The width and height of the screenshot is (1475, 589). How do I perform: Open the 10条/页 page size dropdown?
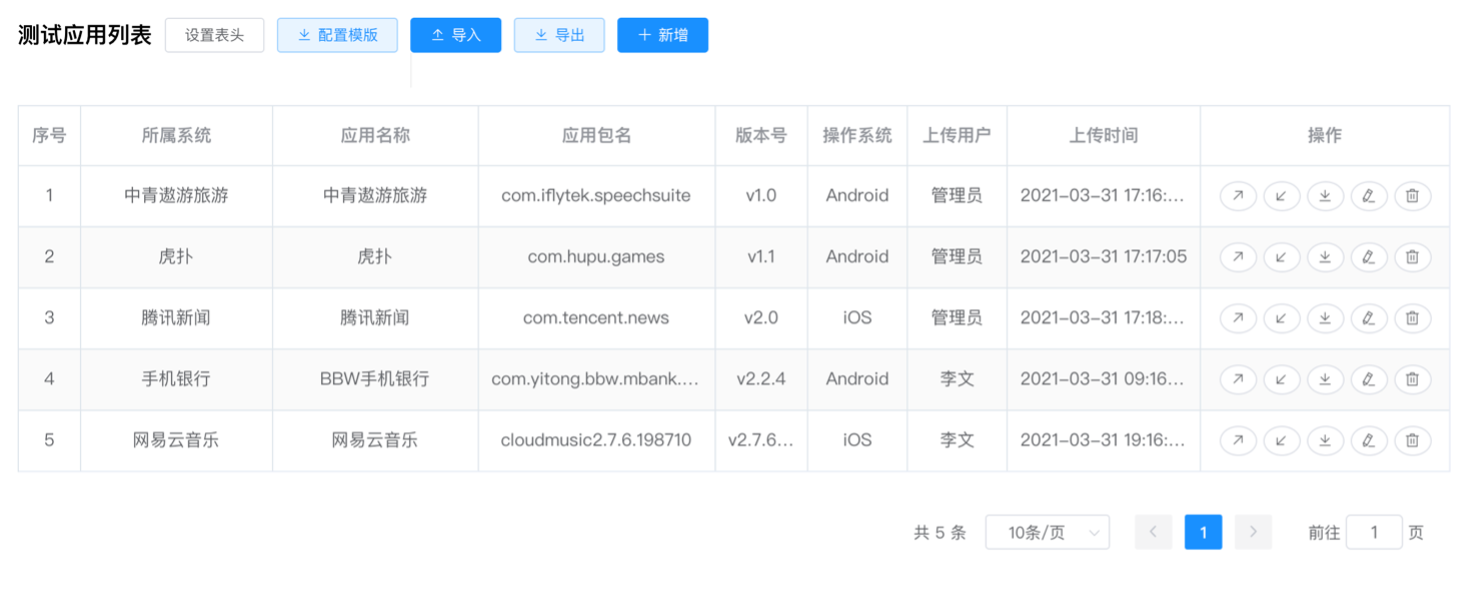1047,533
